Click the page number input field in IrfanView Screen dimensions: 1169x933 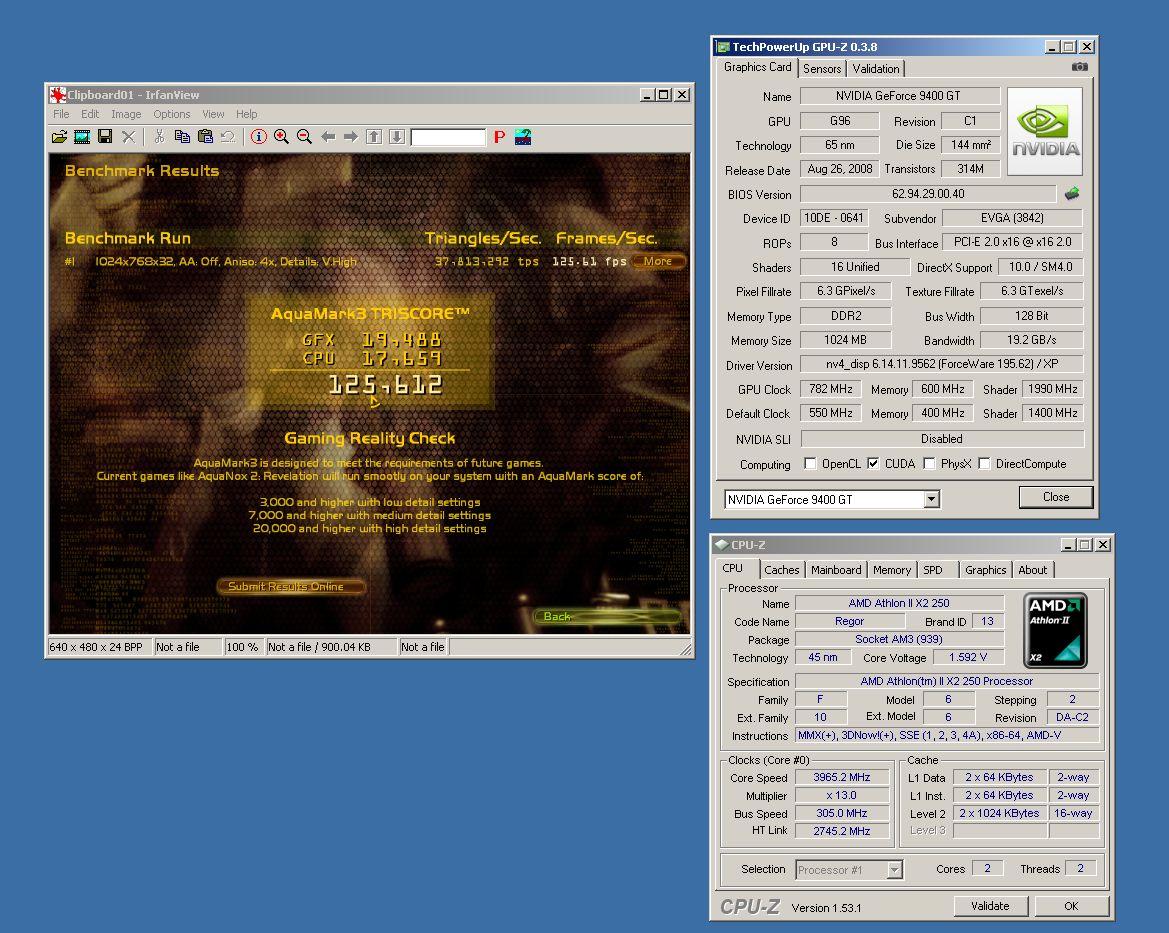(x=448, y=137)
